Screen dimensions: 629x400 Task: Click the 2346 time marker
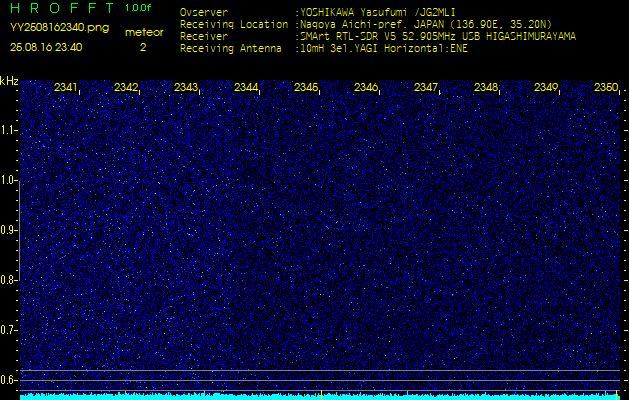pos(366,87)
